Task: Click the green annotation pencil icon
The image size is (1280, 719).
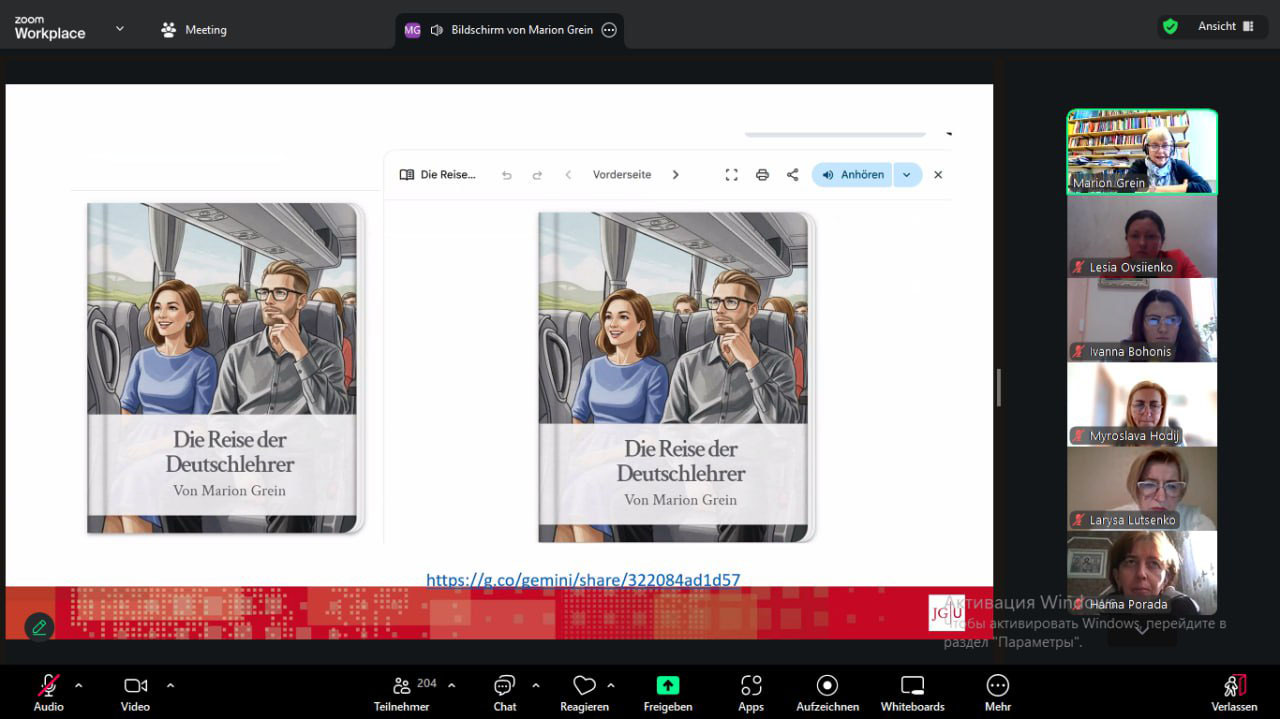Action: (x=39, y=627)
